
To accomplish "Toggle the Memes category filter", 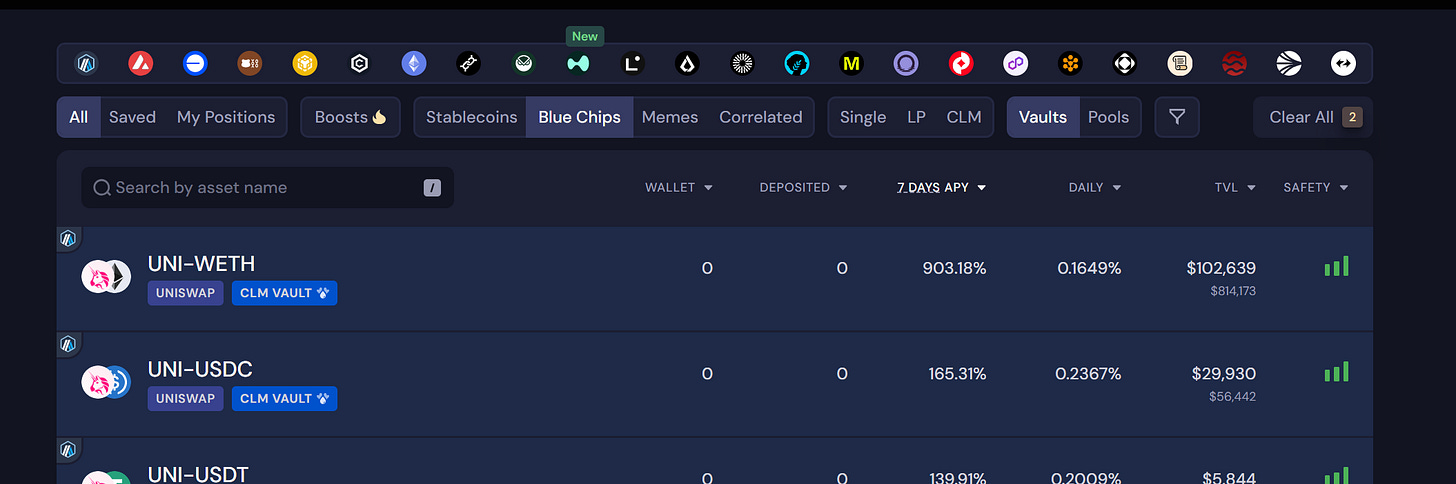I will pyautogui.click(x=670, y=117).
